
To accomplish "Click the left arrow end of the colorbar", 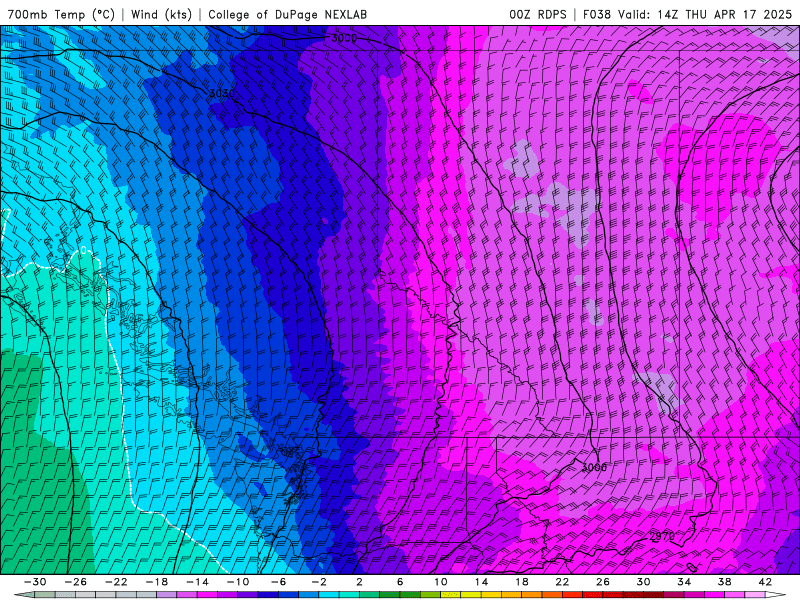I will coord(24,595).
